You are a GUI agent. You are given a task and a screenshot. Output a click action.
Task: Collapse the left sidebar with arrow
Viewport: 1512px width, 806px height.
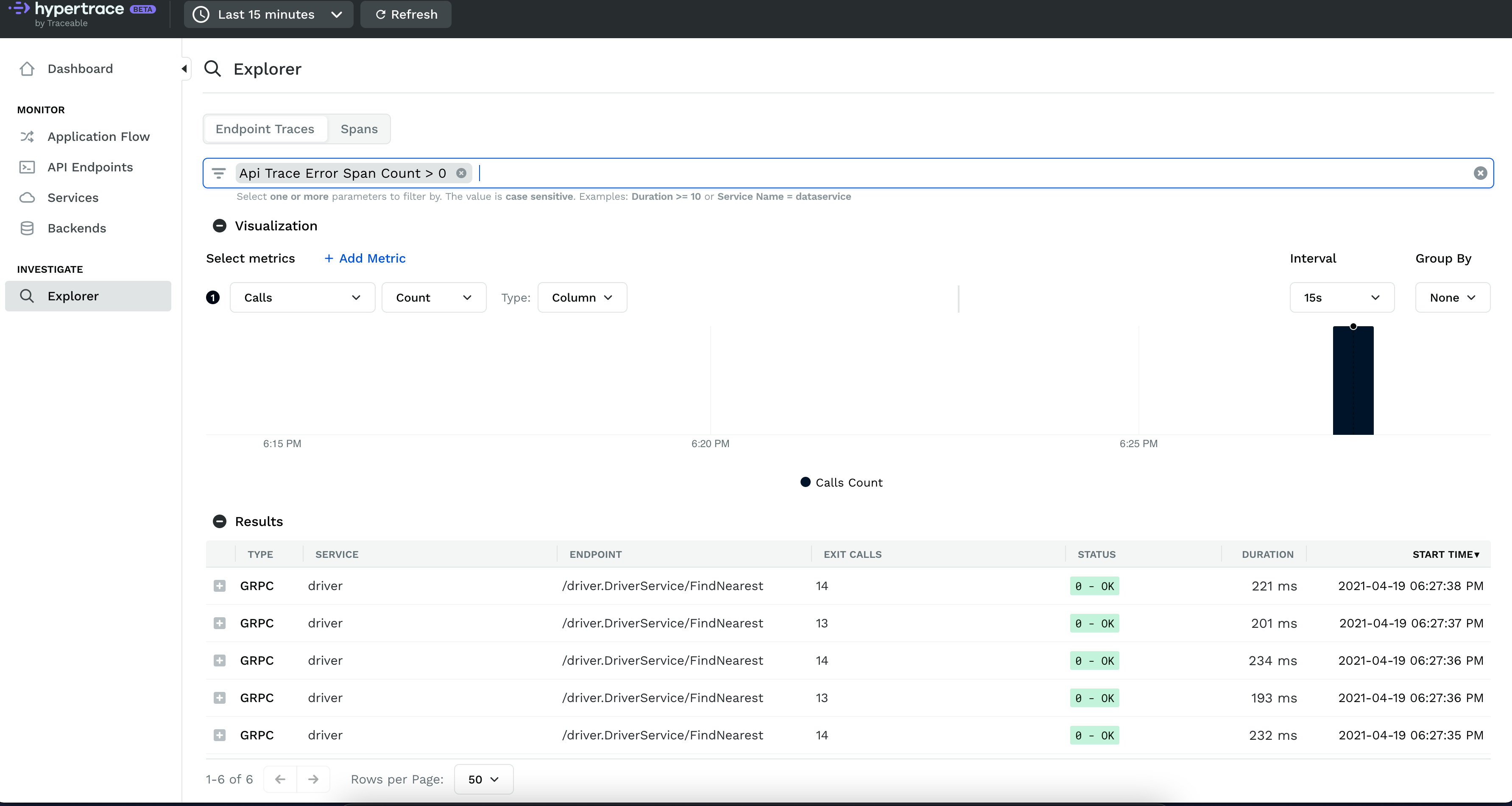coord(184,69)
